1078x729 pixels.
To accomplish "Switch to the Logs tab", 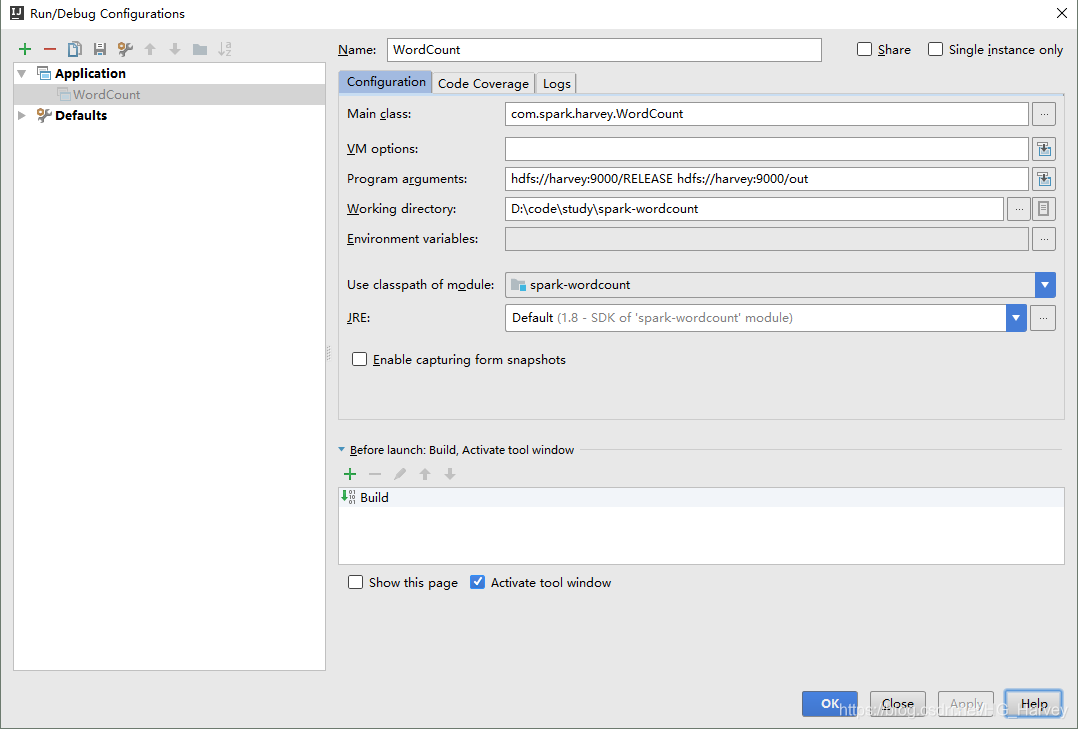I will (x=556, y=83).
